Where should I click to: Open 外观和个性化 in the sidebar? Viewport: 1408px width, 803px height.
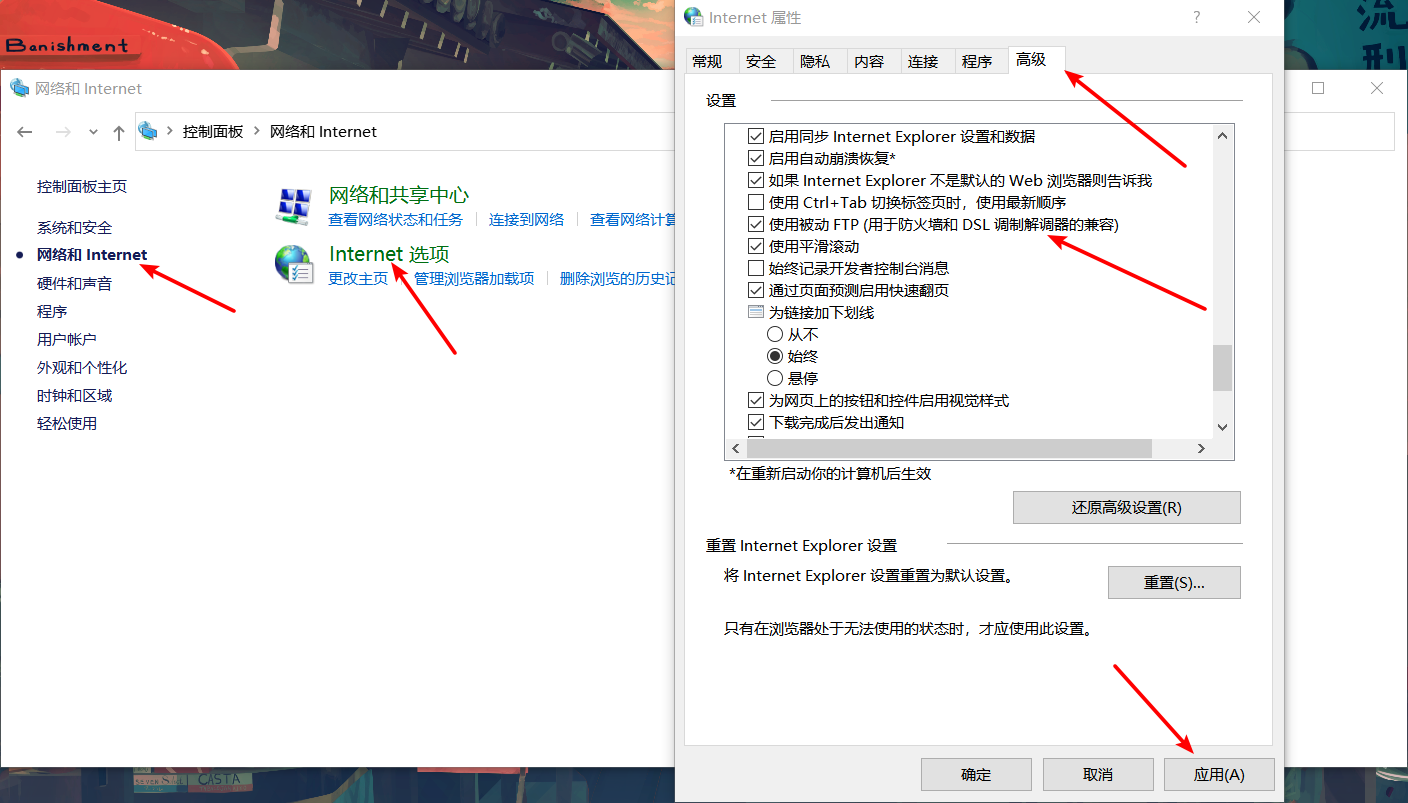(82, 367)
